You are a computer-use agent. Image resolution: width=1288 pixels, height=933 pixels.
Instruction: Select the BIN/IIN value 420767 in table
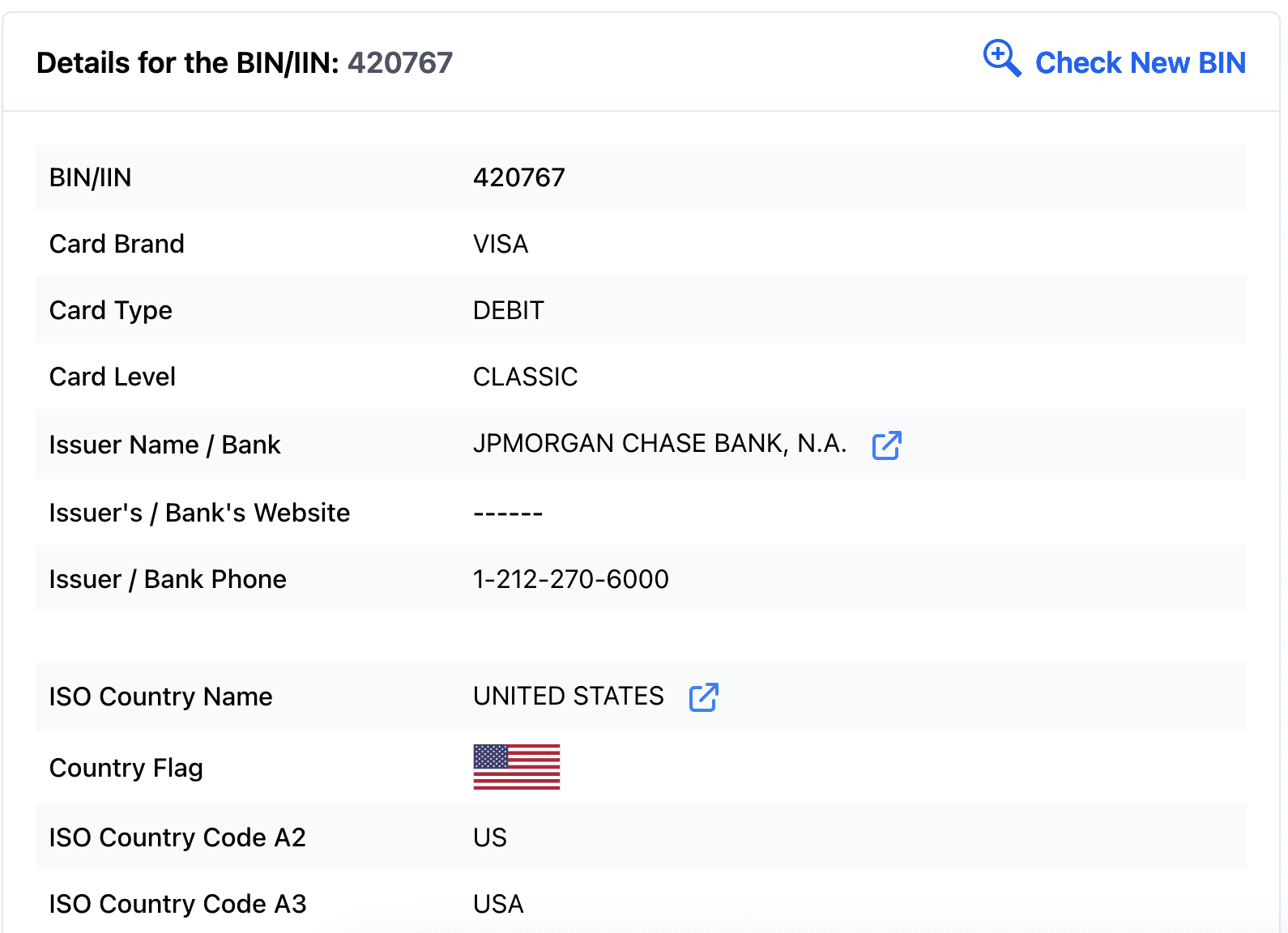pyautogui.click(x=518, y=177)
